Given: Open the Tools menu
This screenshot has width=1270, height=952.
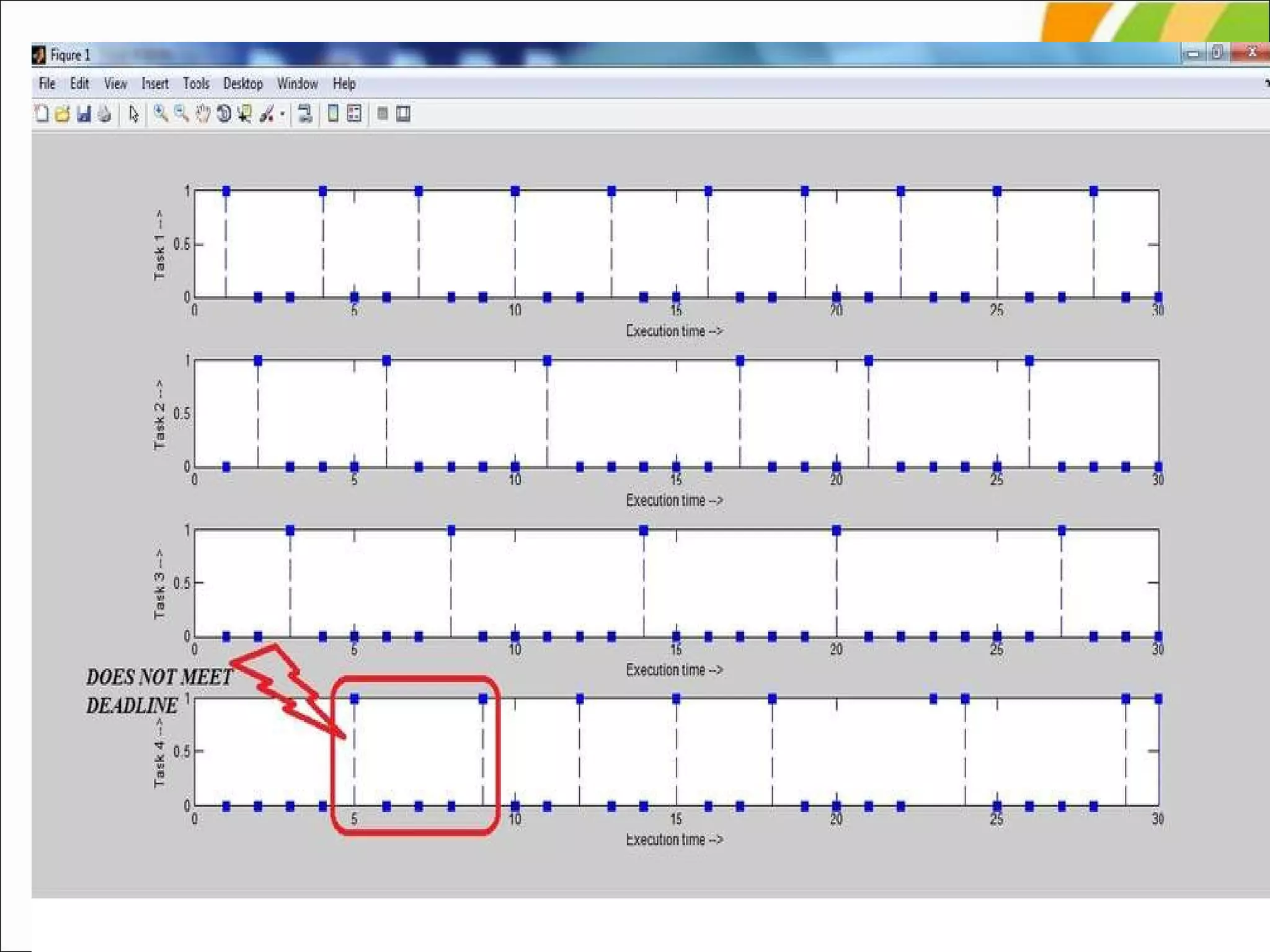Looking at the screenshot, I should click(x=195, y=84).
